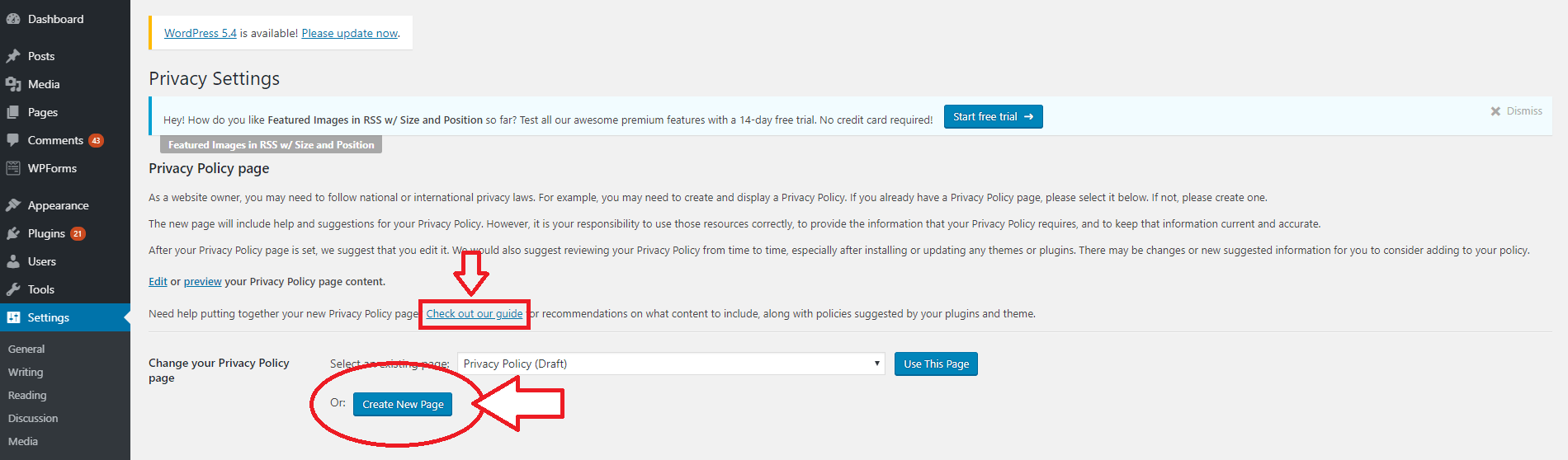Open Discussion settings
Viewport: 1568px width, 460px height.
point(33,418)
